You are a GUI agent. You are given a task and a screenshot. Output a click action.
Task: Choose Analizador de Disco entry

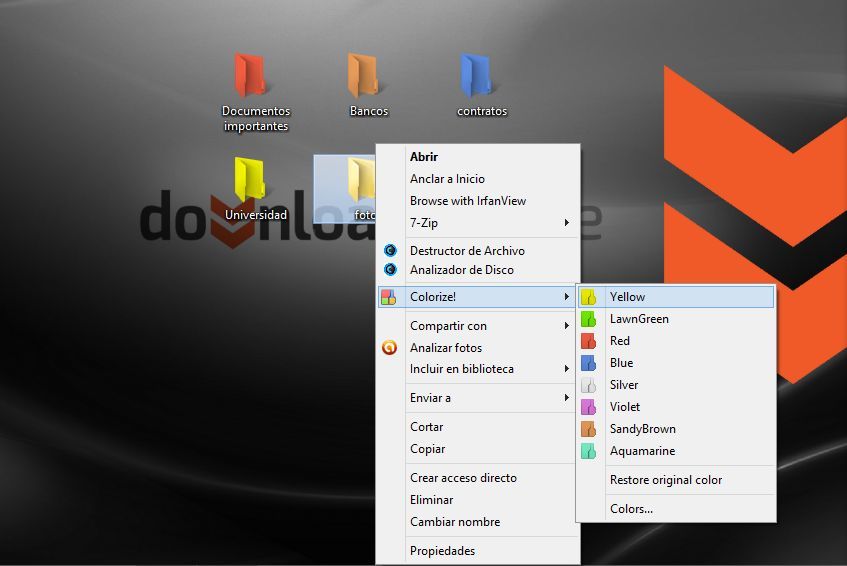point(478,269)
